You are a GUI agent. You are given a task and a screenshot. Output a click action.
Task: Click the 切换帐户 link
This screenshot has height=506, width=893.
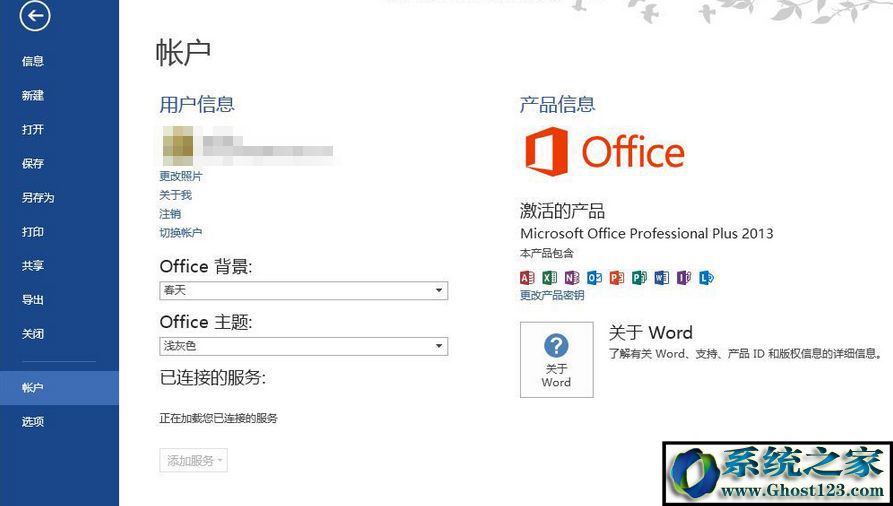click(181, 232)
